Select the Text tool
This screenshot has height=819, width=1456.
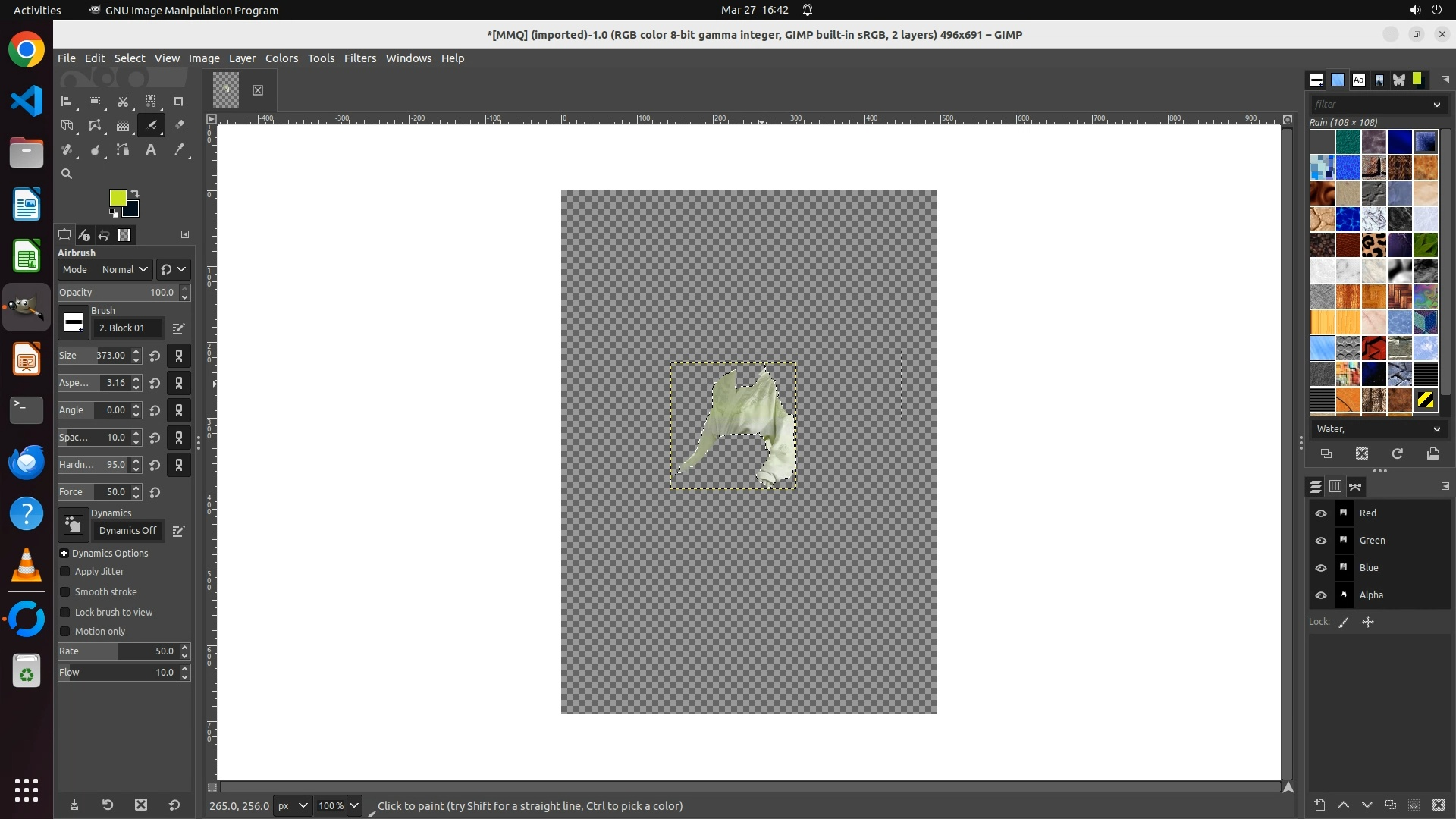(x=151, y=150)
